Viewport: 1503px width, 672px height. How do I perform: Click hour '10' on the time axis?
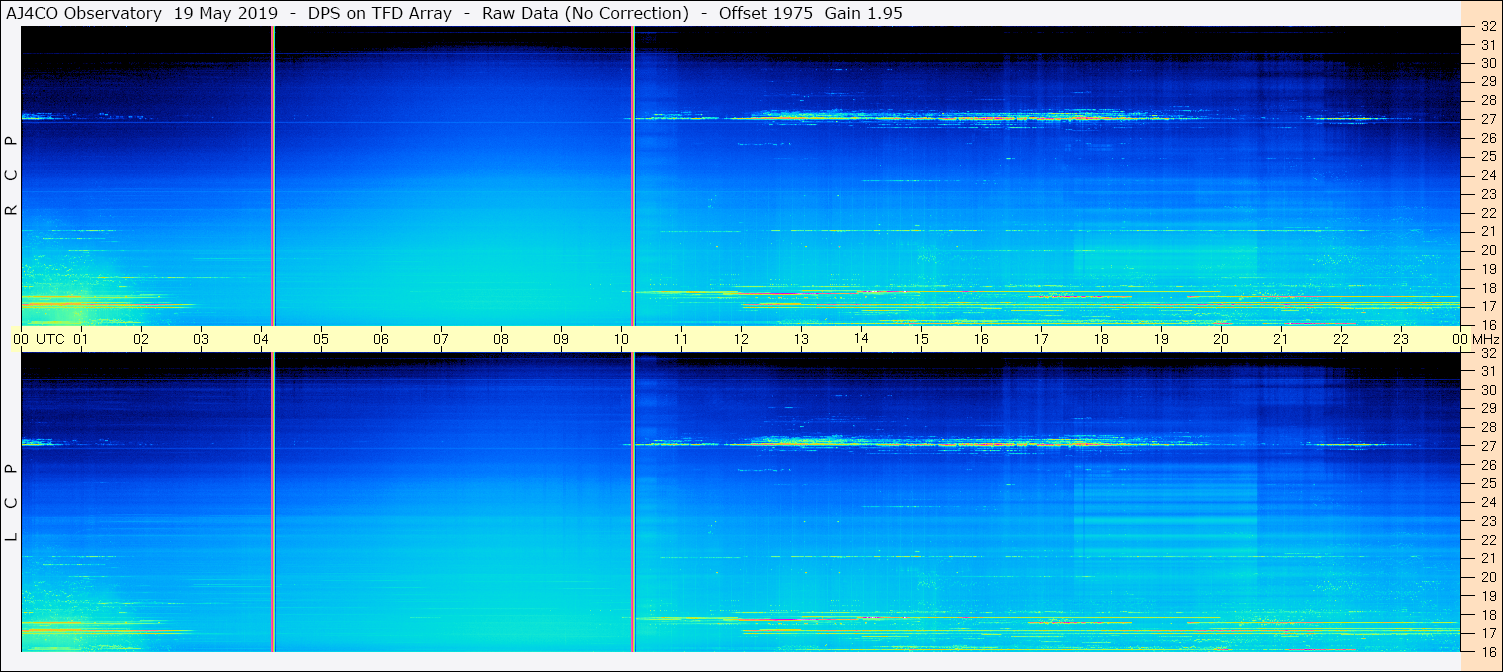click(x=621, y=340)
